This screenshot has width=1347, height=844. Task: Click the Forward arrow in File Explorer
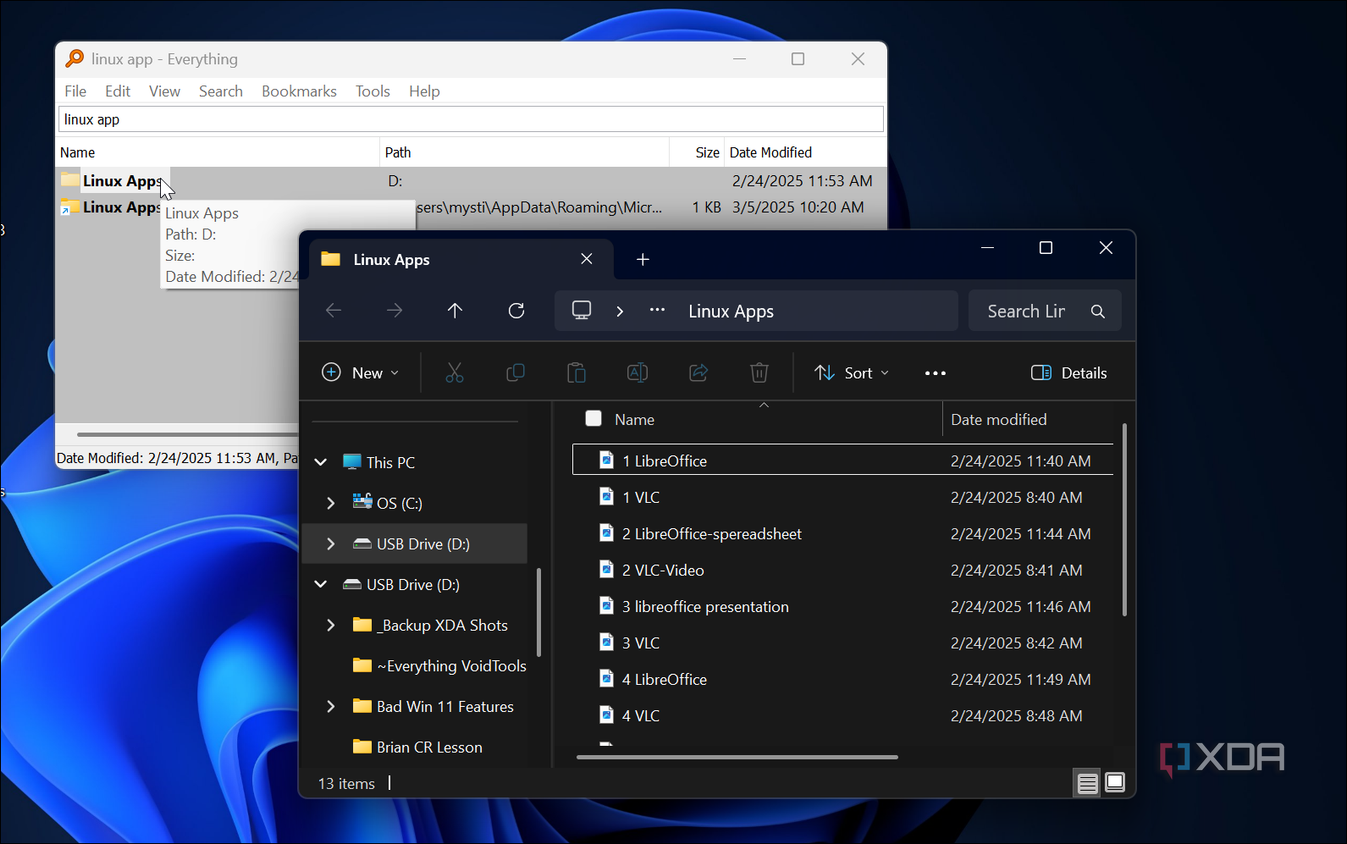pos(395,311)
